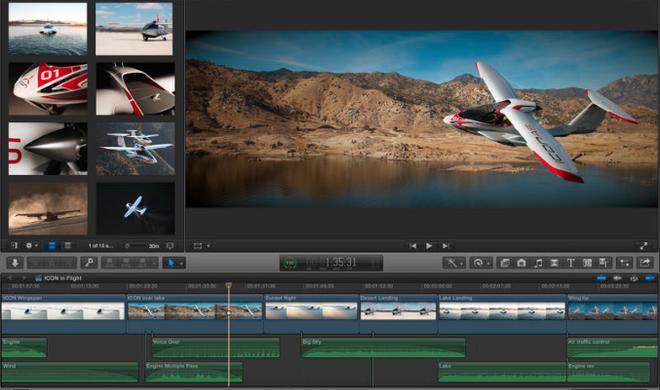Insert selected clip into storyline button
Viewport: 660px width, 390px height.
(126, 263)
